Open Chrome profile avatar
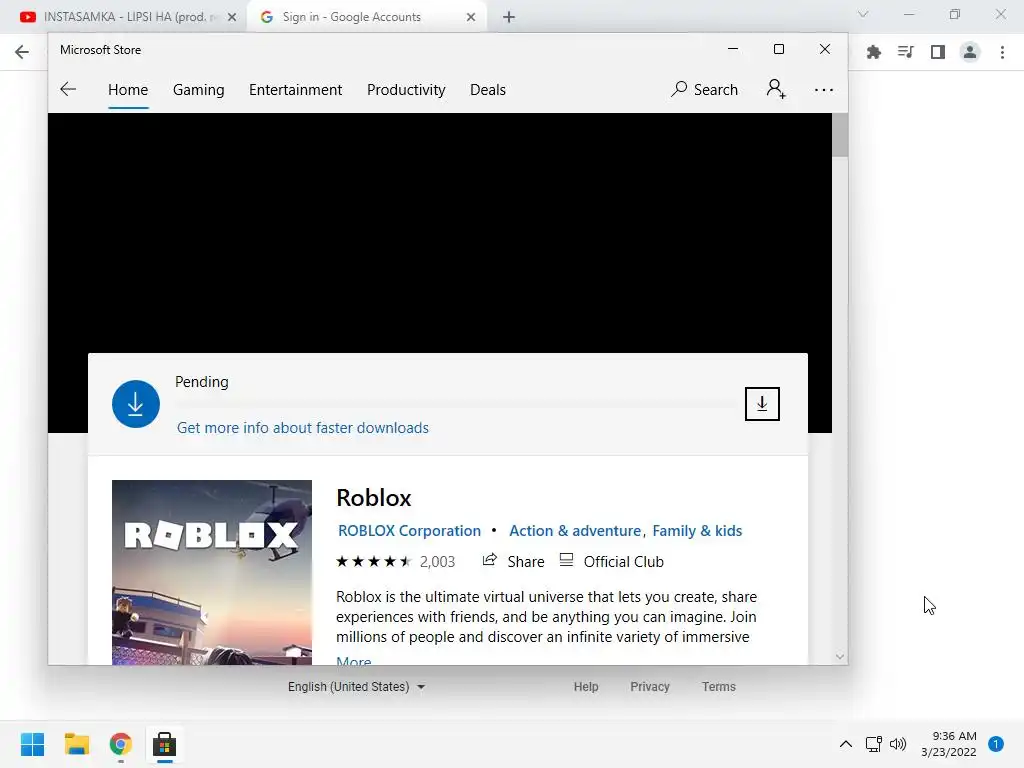 (970, 52)
